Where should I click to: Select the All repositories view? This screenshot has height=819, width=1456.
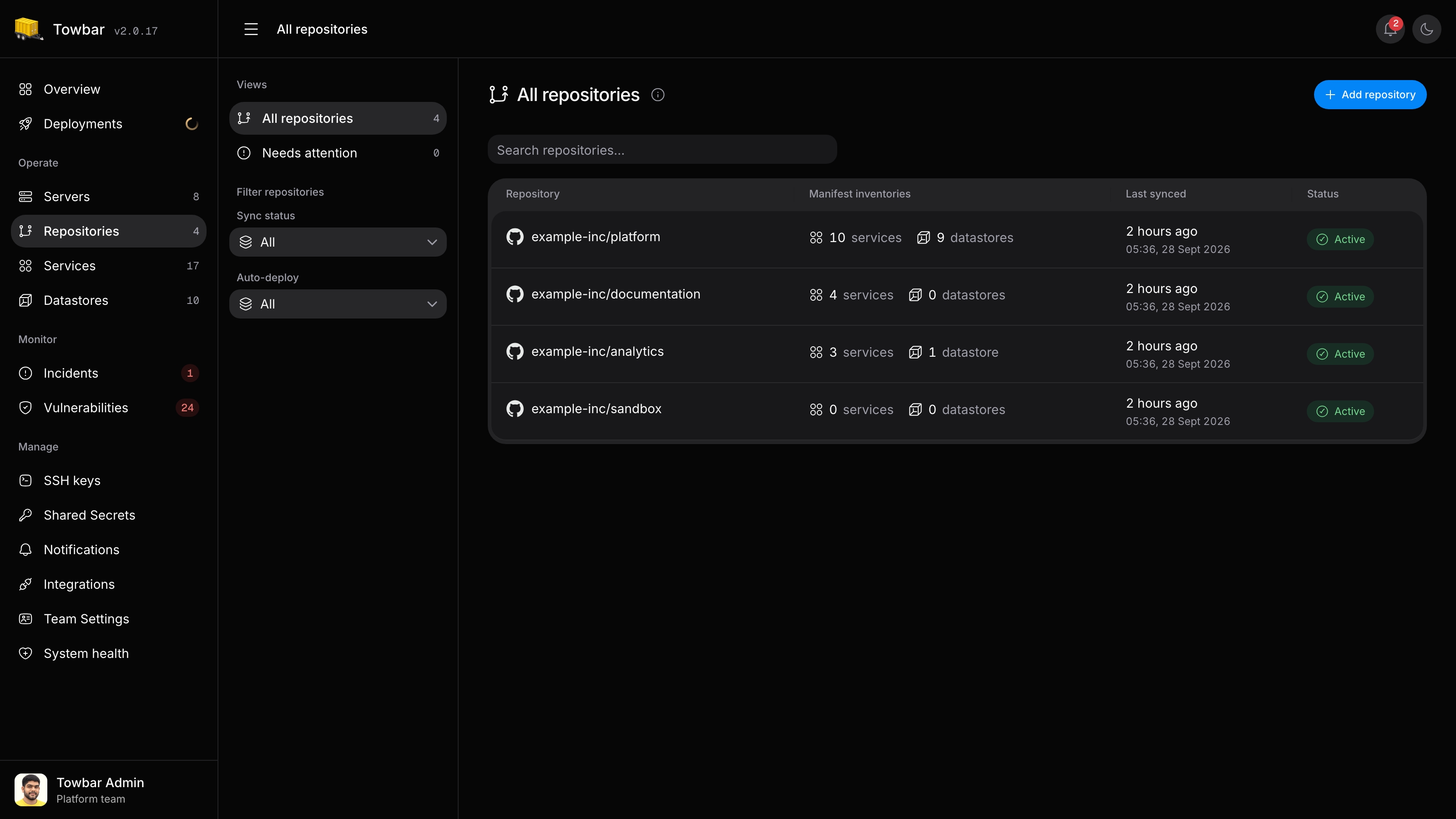[x=338, y=118]
